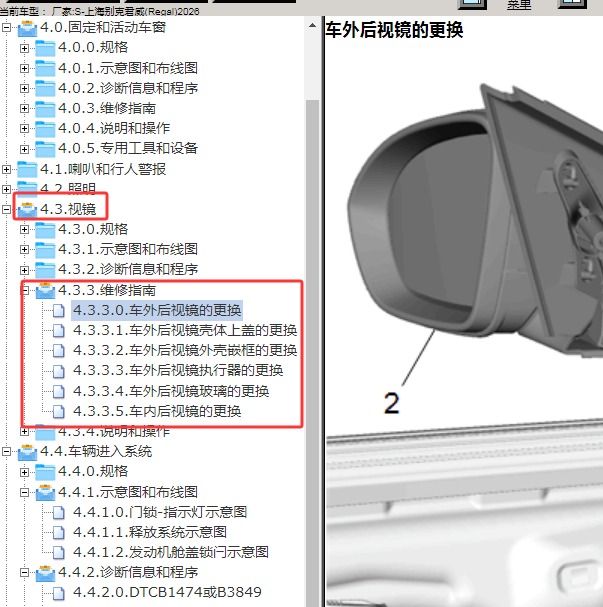This screenshot has height=607, width=603.
Task: Click the document icon of 4.3.3.1.车外后视镜壳体上盖的更换
Action: [x=58, y=331]
